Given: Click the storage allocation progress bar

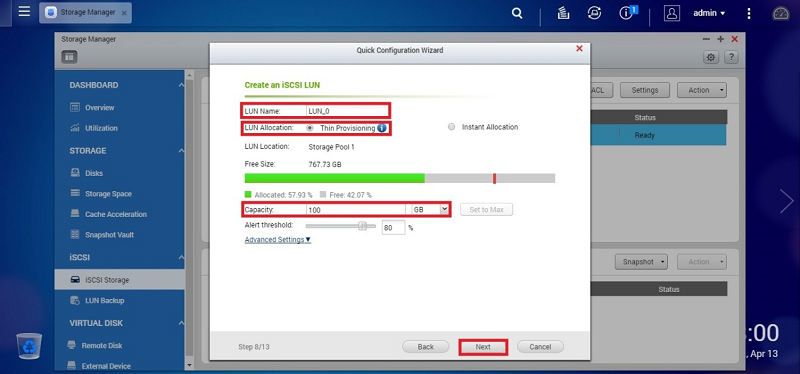Looking at the screenshot, I should click(399, 178).
